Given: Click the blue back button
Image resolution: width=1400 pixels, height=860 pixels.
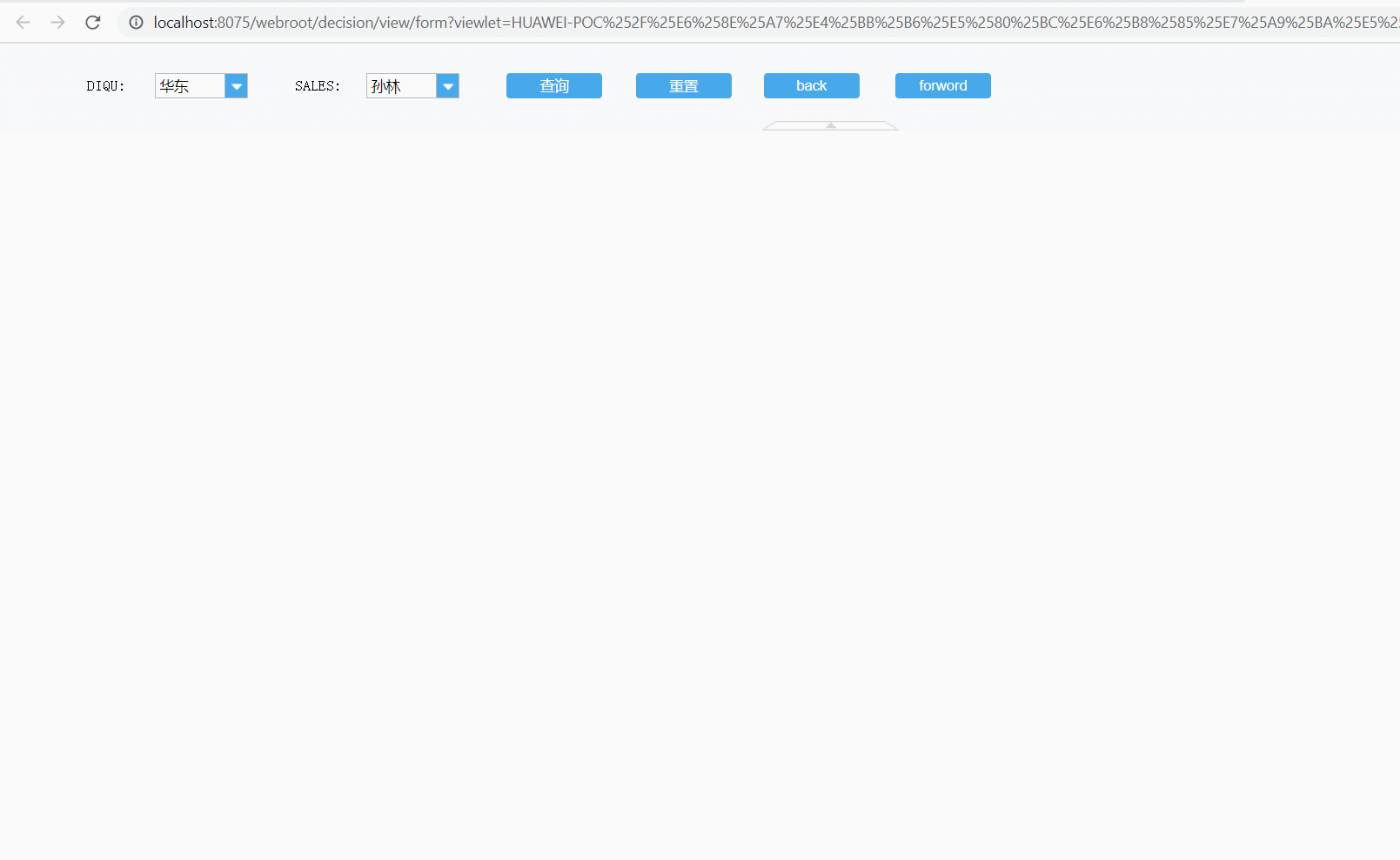Looking at the screenshot, I should pos(812,86).
